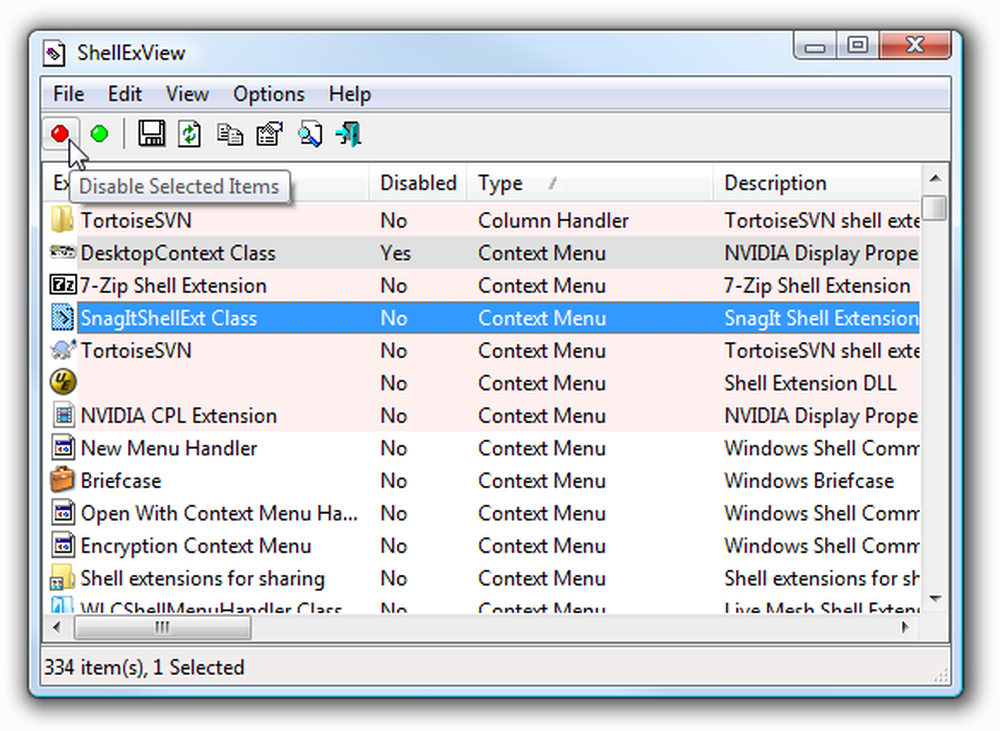Click the 7-Zip Shell Extension icon
Viewport: 1000px width, 731px height.
[x=62, y=285]
